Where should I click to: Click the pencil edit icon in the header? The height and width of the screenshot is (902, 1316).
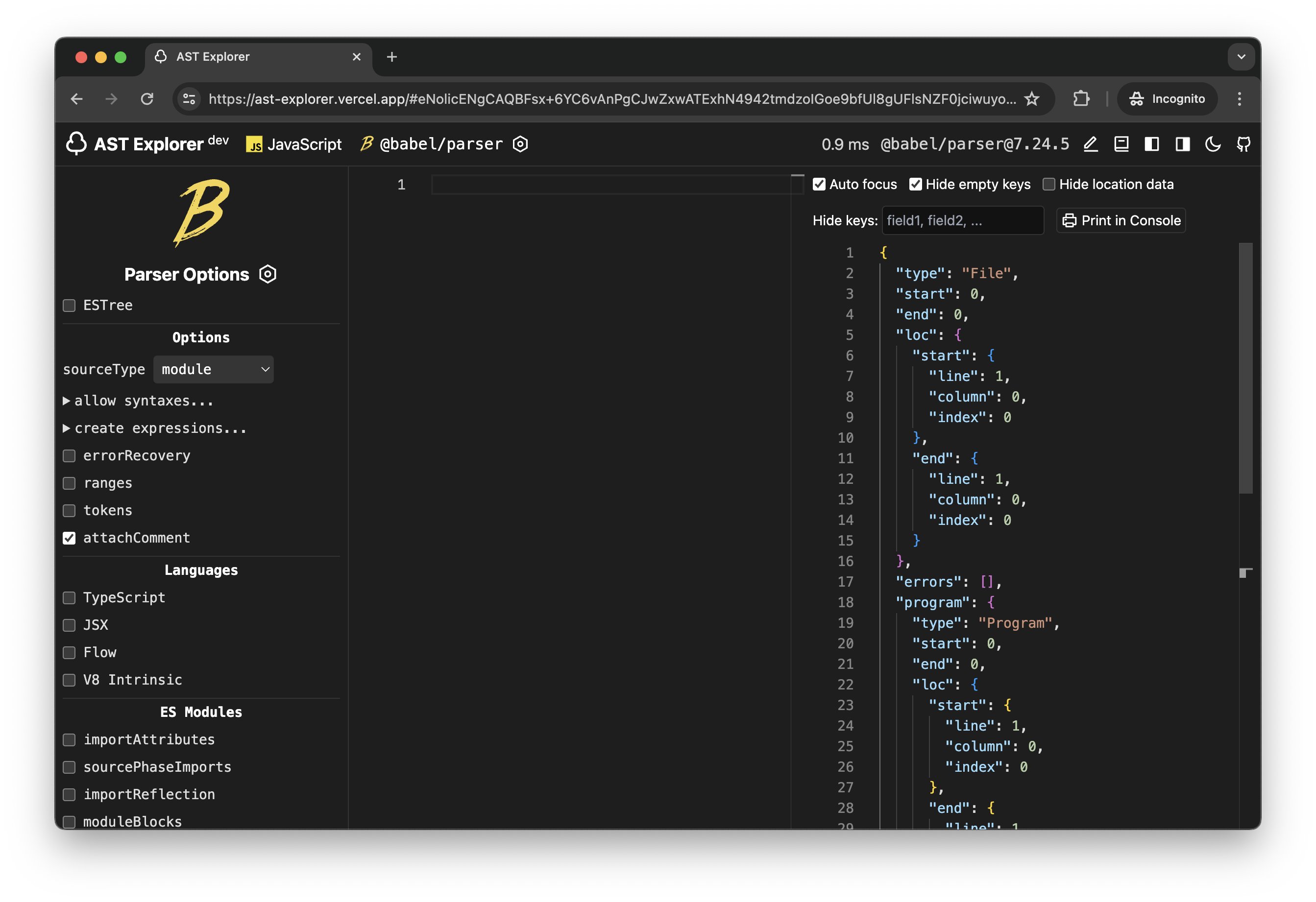[1090, 144]
